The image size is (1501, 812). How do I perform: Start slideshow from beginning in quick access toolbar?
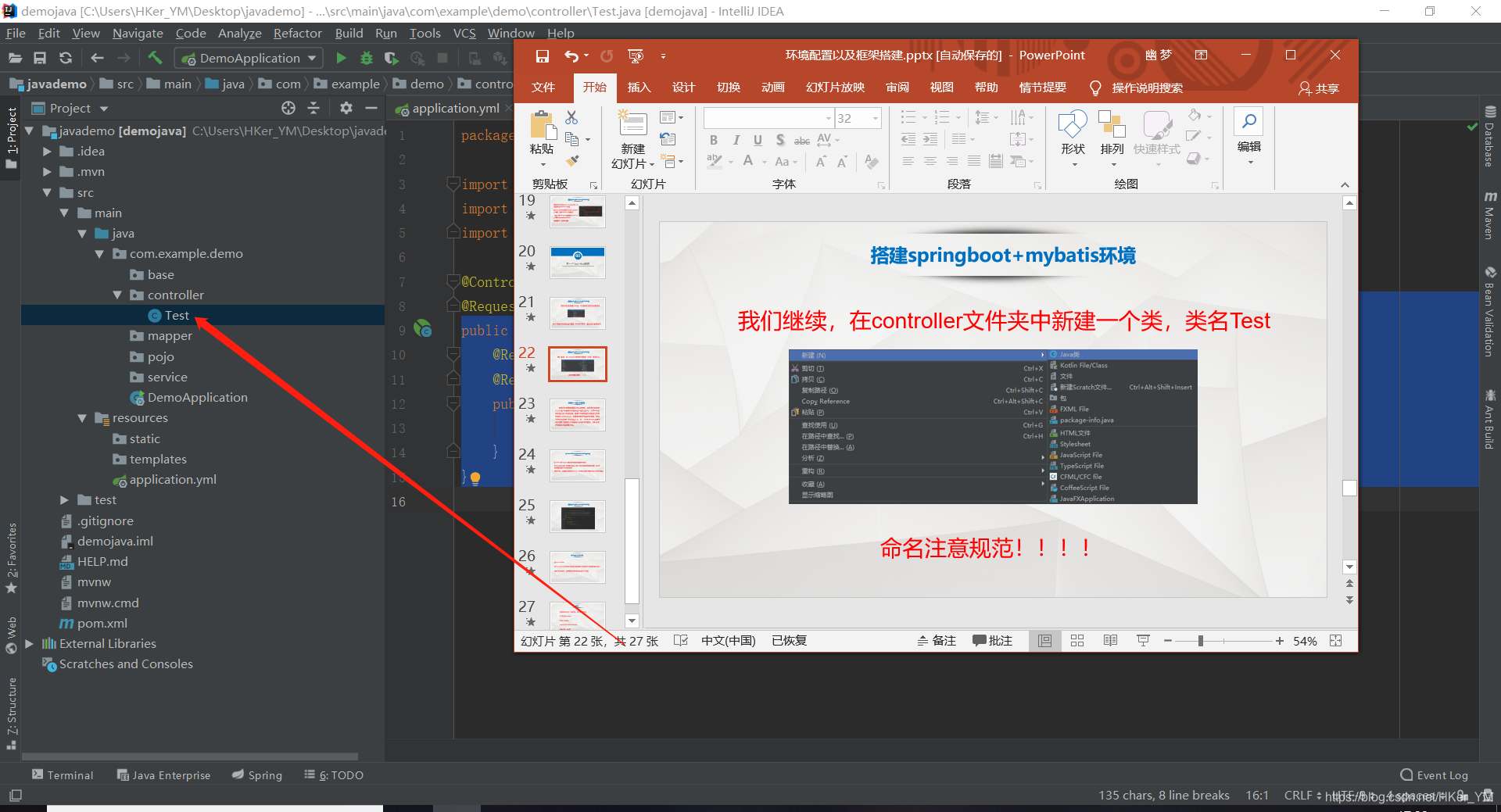click(x=636, y=55)
